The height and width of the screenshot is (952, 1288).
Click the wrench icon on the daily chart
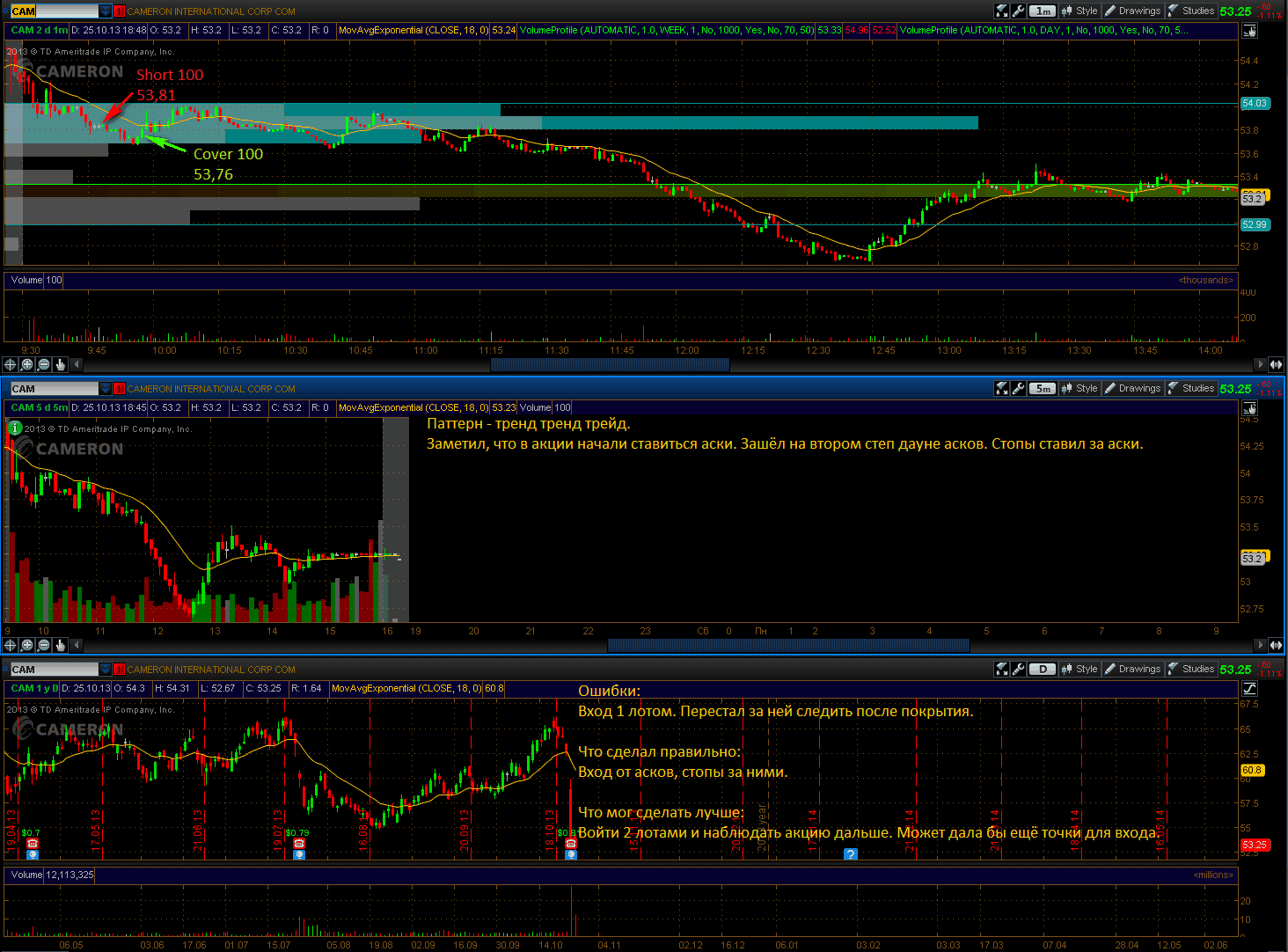click(x=1018, y=670)
